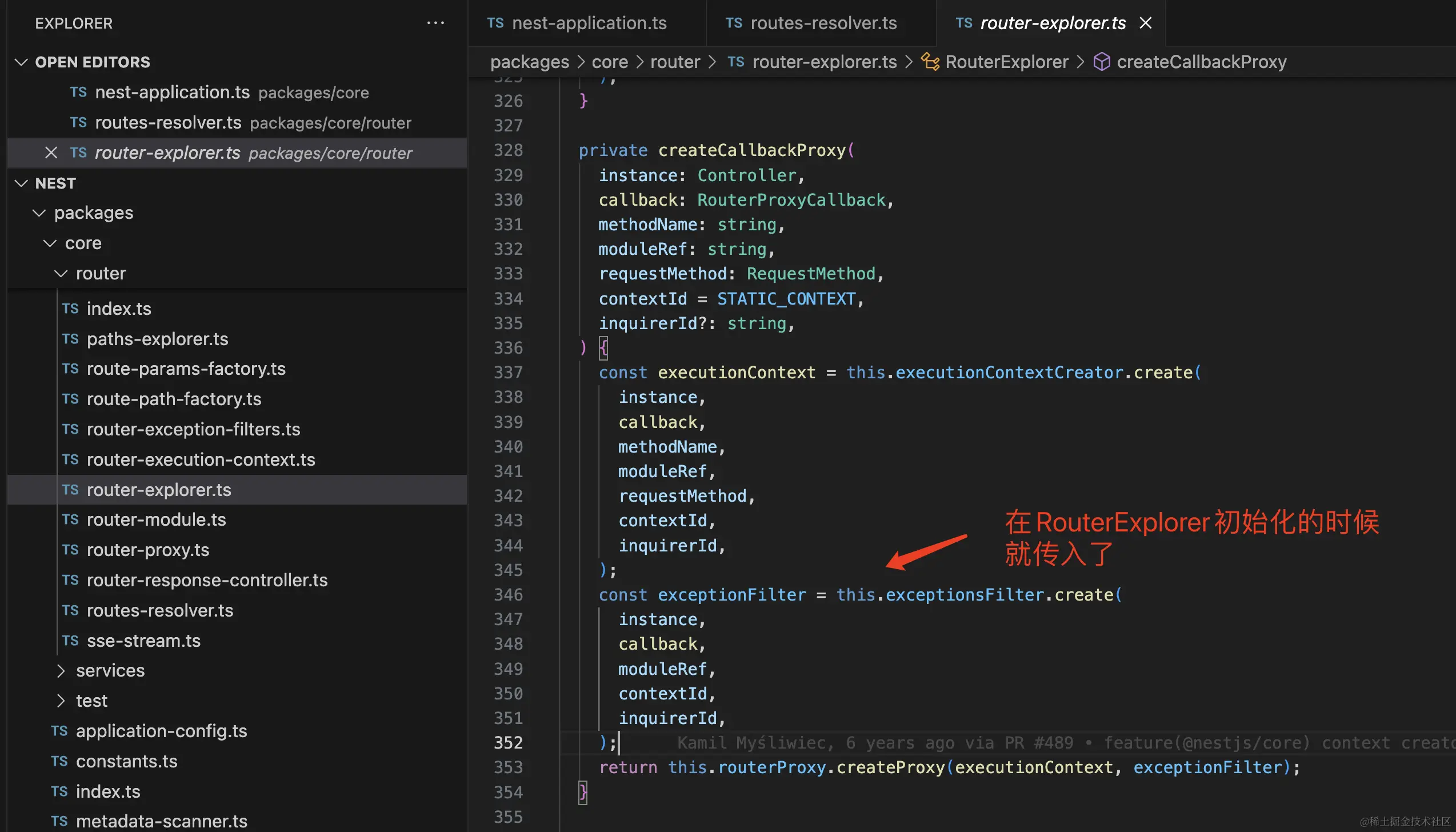
Task: Click TS icon of nest-application.ts tab
Action: click(x=495, y=23)
